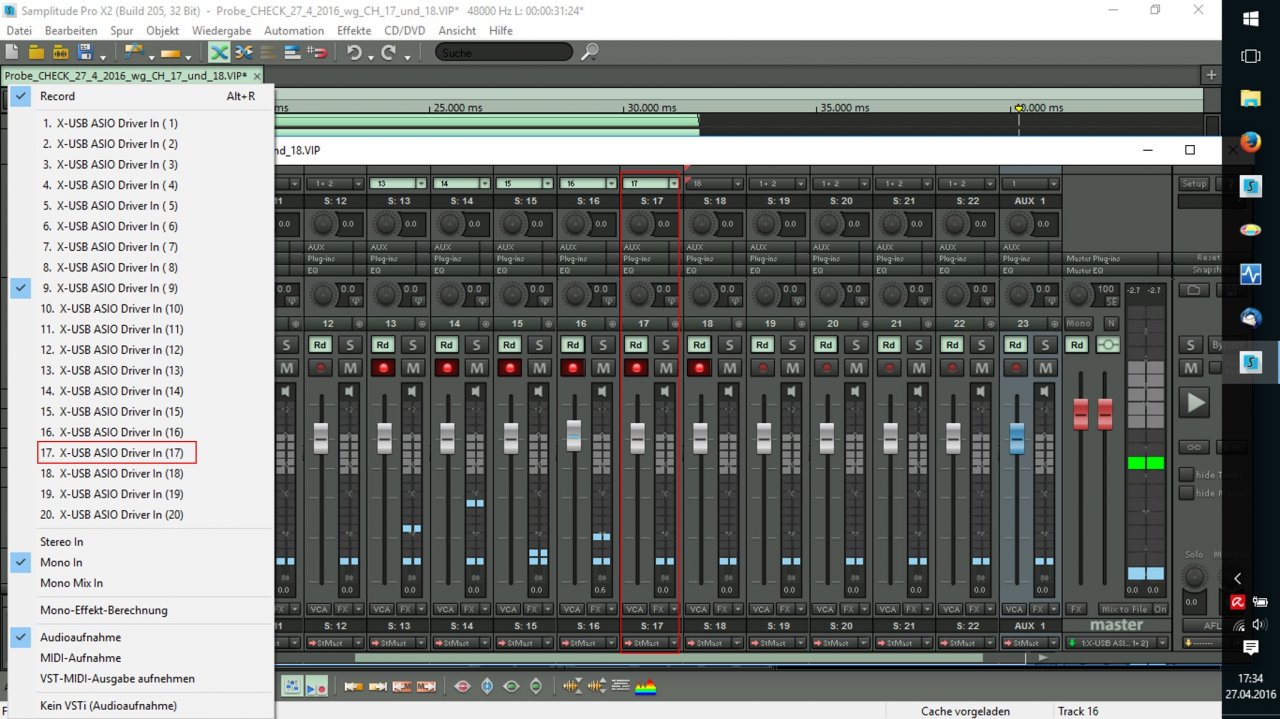Screen dimensions: 1280x719
Task: Select X-USB ASIO Driver In (17)
Action: point(117,453)
